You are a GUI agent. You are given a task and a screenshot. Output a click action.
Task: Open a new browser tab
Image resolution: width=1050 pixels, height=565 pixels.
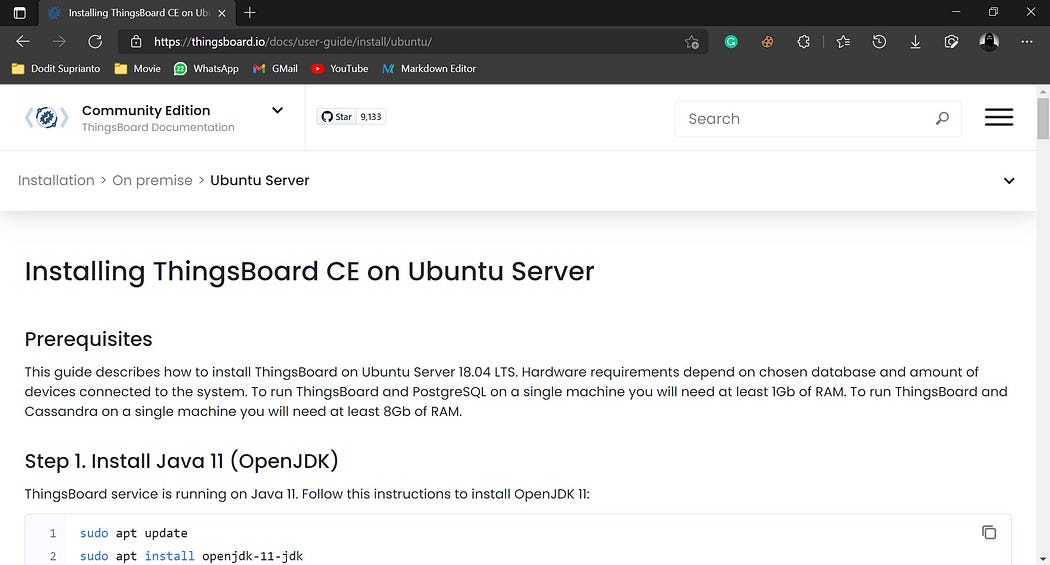pyautogui.click(x=250, y=13)
